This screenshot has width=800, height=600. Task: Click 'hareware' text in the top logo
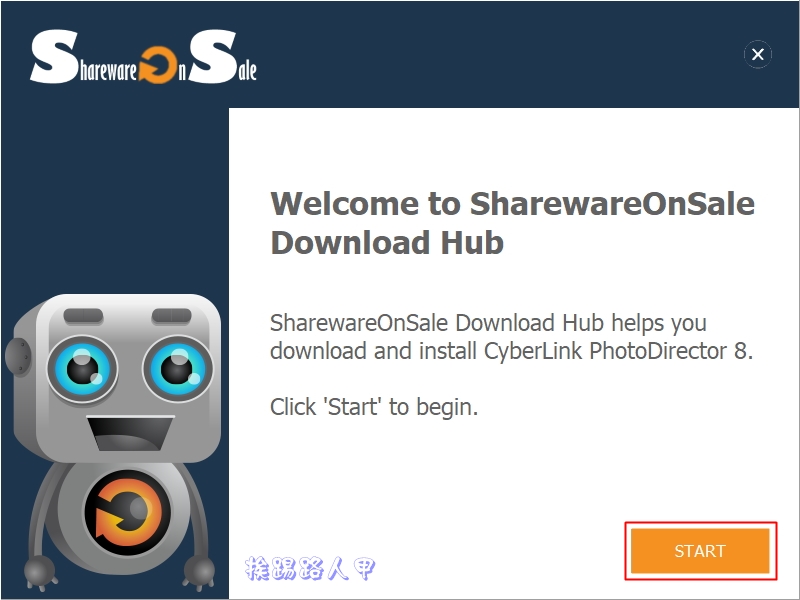pos(108,71)
